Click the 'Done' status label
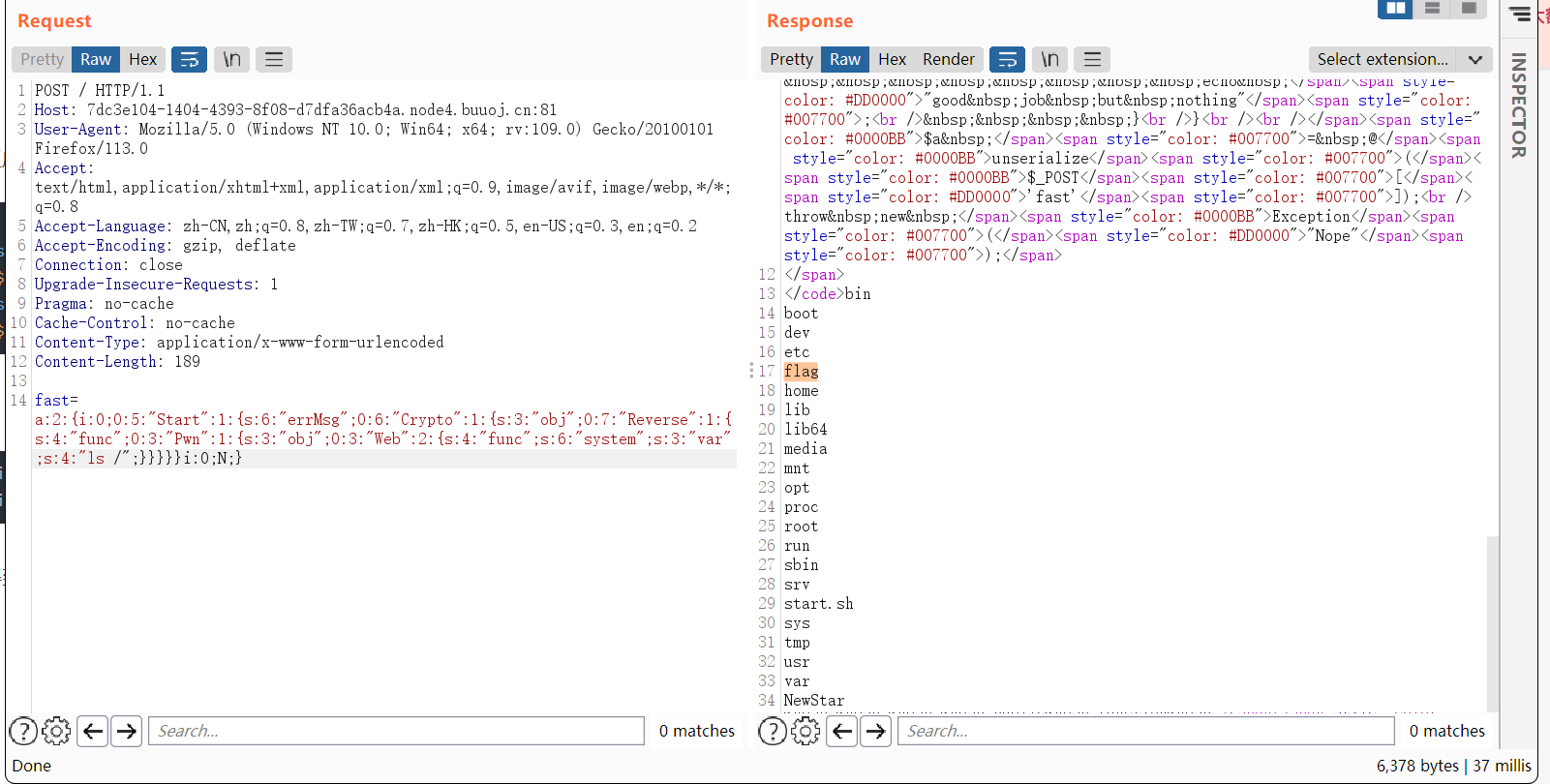 click(x=31, y=766)
